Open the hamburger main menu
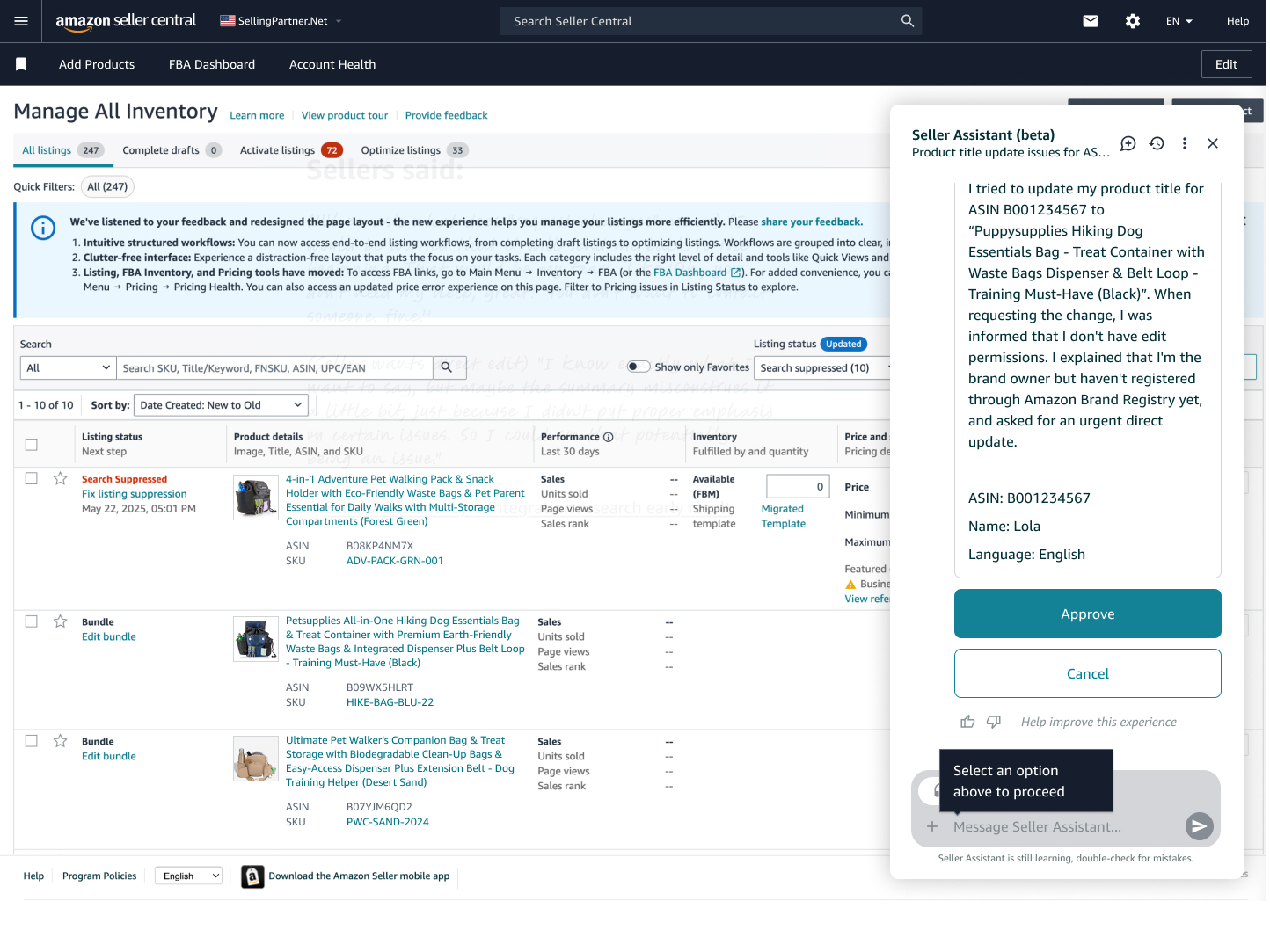This screenshot has width=1270, height=952. (x=21, y=21)
